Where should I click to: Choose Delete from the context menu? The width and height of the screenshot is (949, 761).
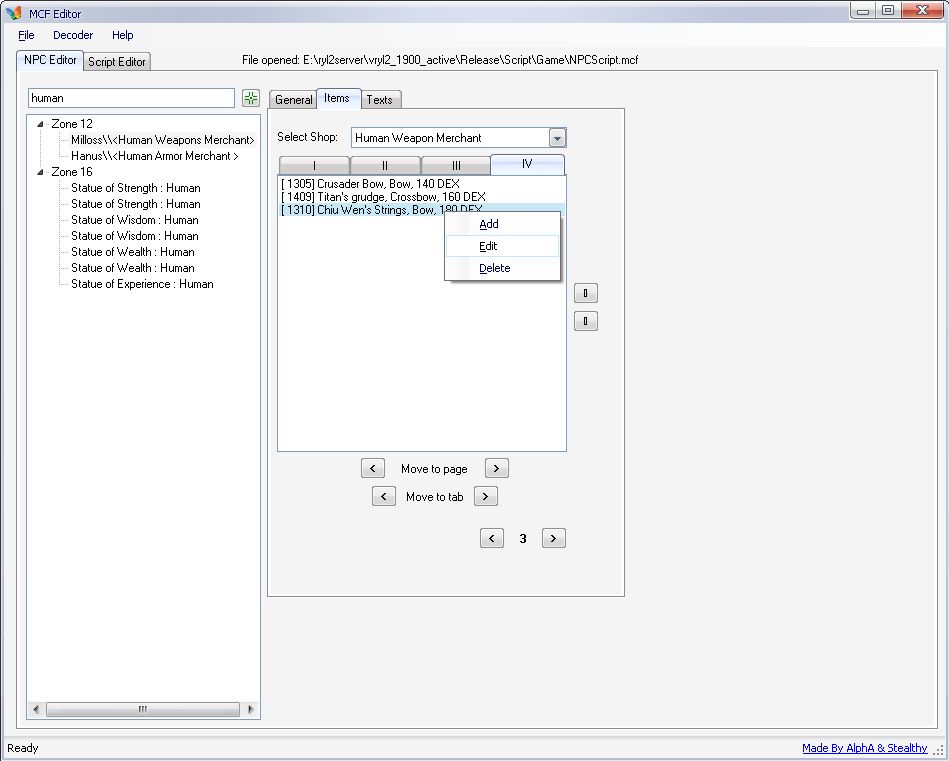(x=494, y=268)
